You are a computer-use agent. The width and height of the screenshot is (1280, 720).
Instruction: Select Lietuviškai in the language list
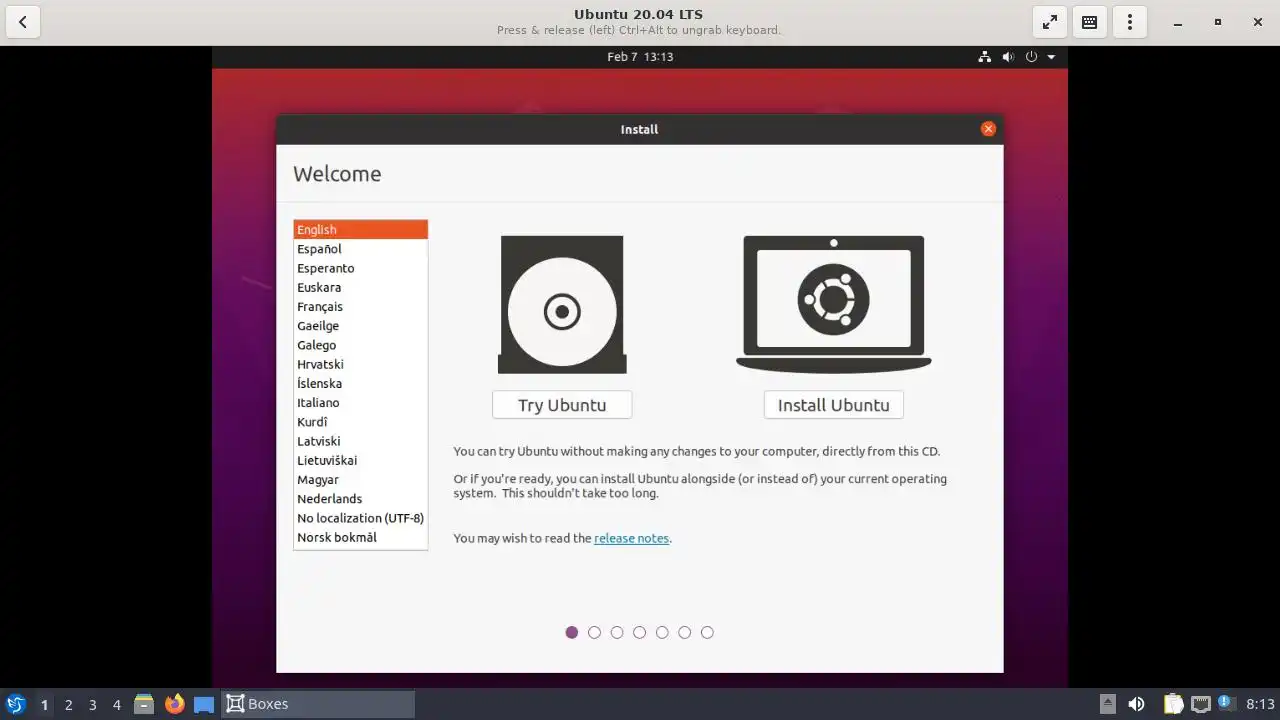360,460
